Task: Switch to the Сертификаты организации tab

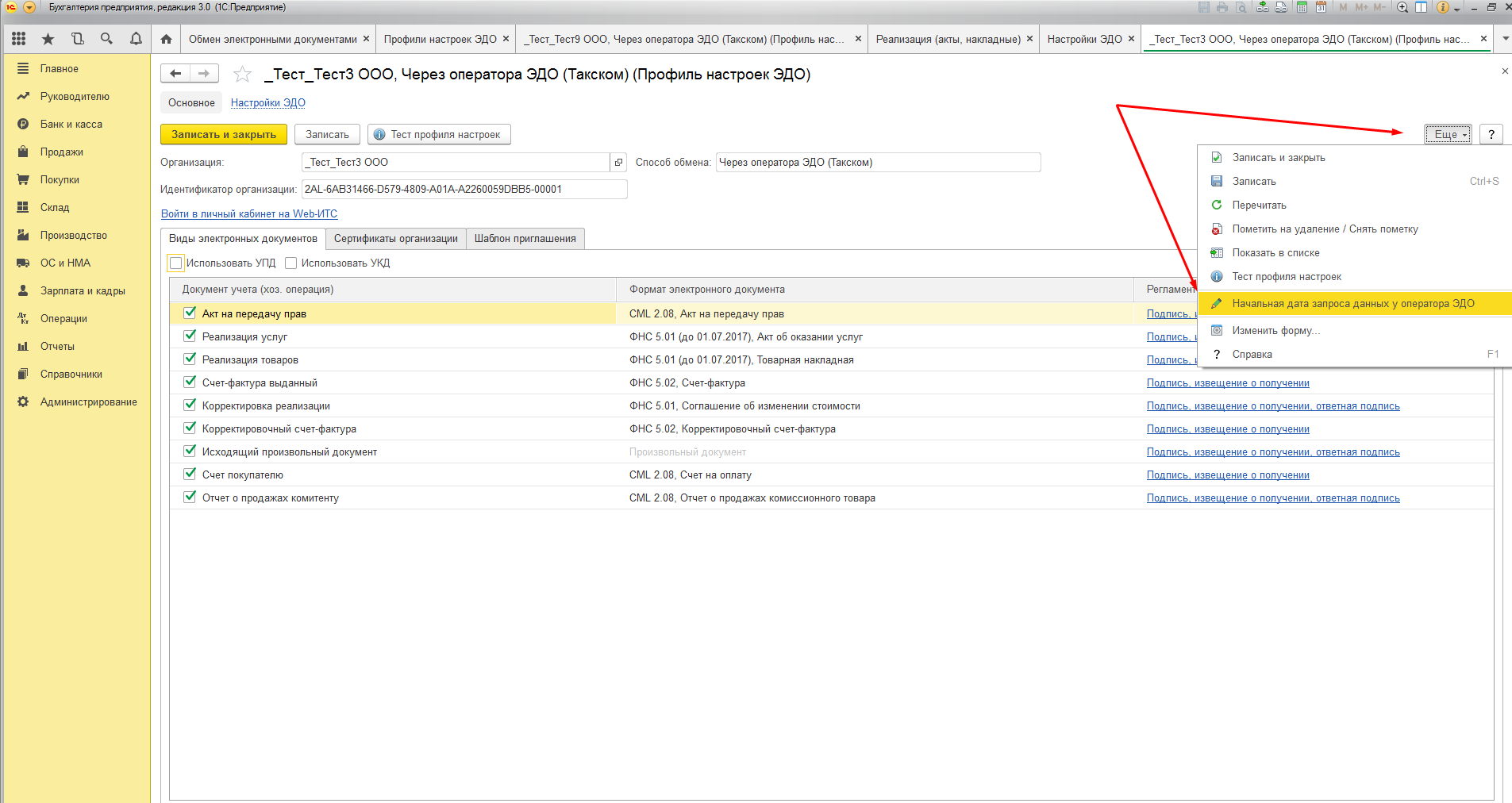Action: coord(395,239)
